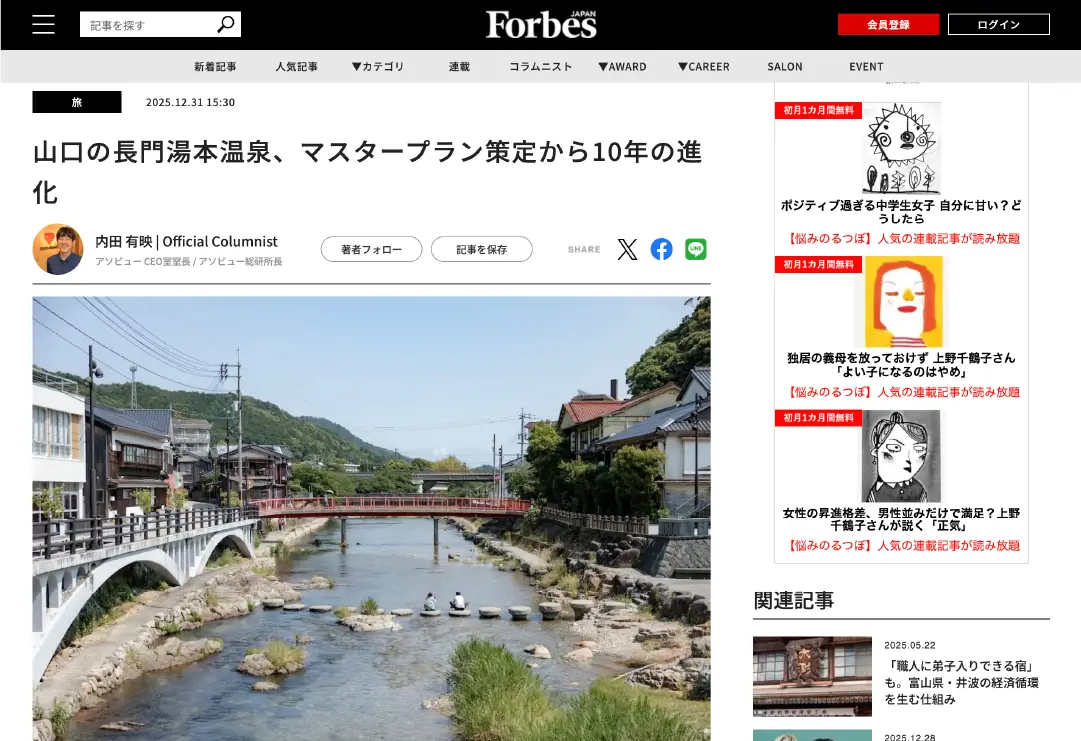Image resolution: width=1081 pixels, height=741 pixels.
Task: Toggle 記事を保存 to save article
Action: pyautogui.click(x=481, y=249)
